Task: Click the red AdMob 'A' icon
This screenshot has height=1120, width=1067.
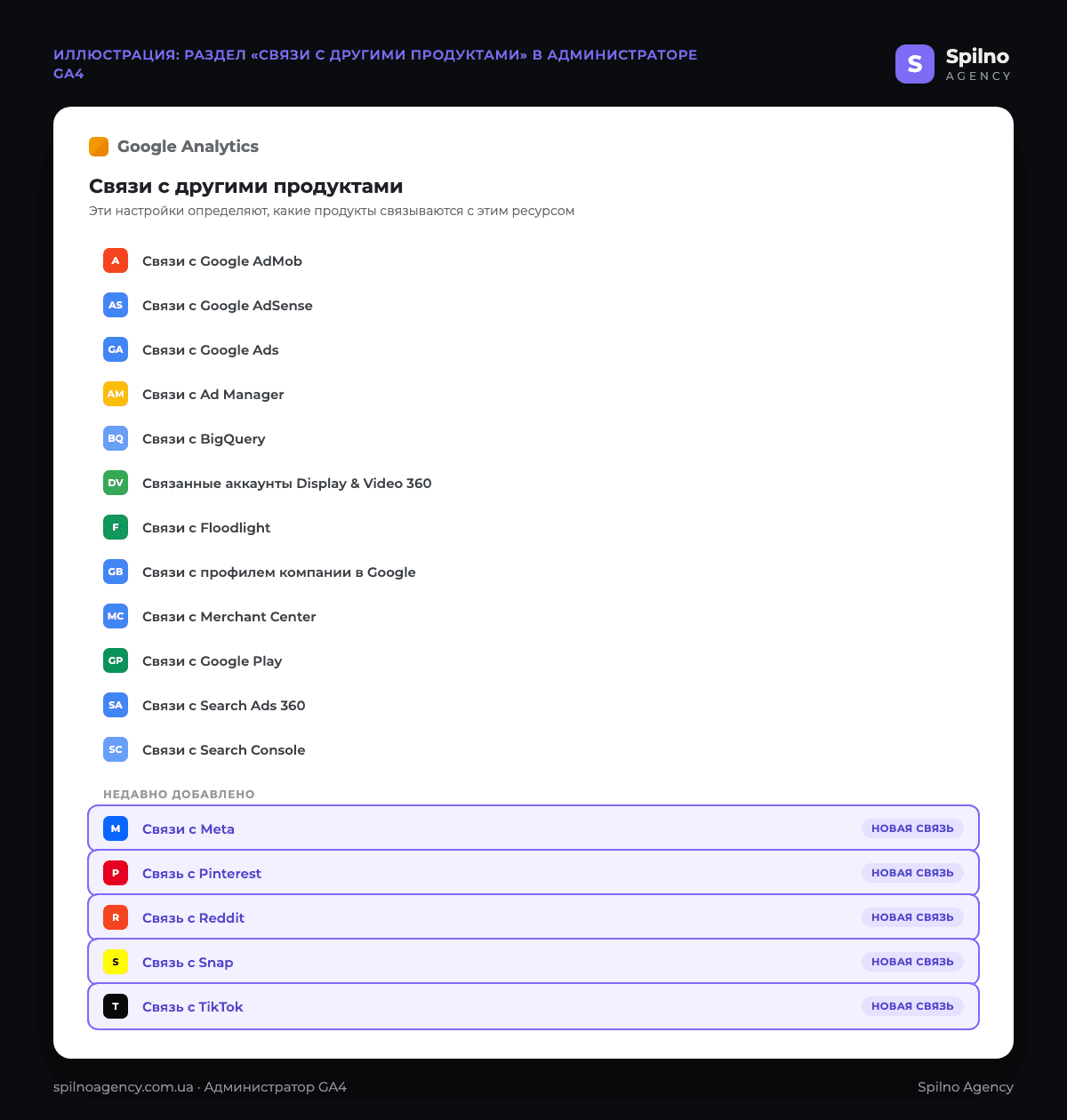Action: tap(116, 260)
